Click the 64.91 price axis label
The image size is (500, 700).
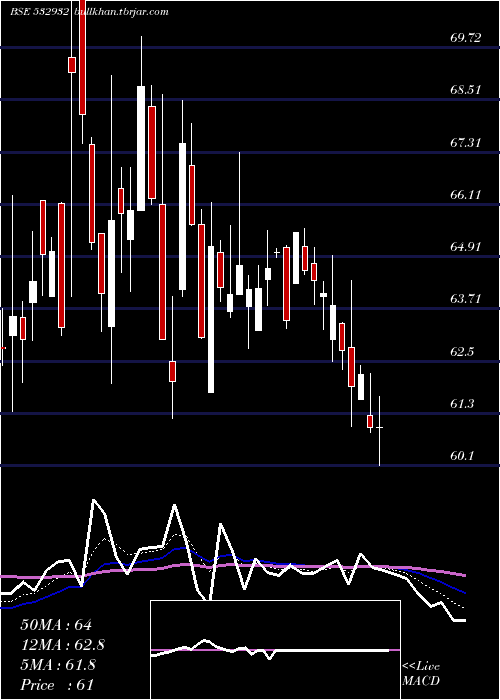click(466, 246)
